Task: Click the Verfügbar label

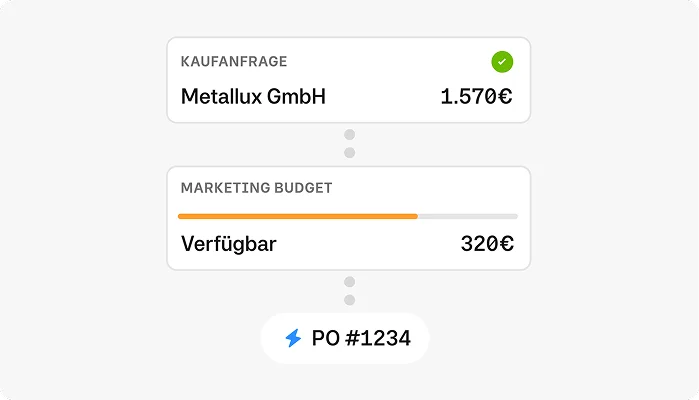Action: click(x=229, y=244)
